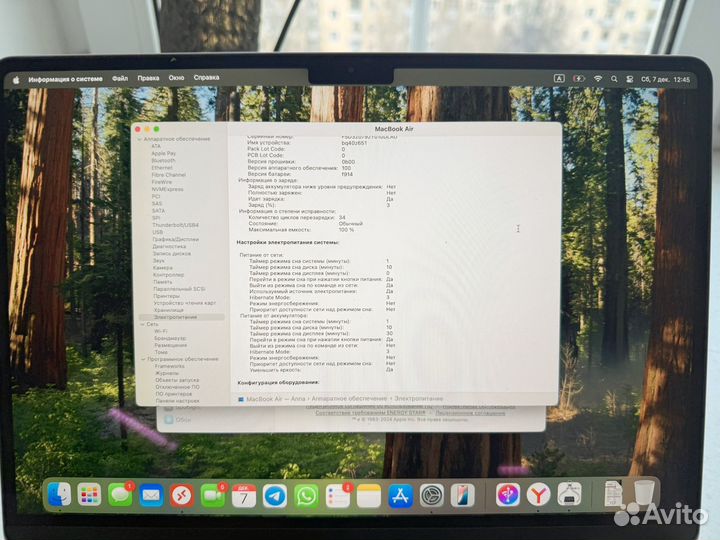Collapse the Аппаратное обеспечение section
Viewport: 720px width, 540px height.
(x=140, y=139)
